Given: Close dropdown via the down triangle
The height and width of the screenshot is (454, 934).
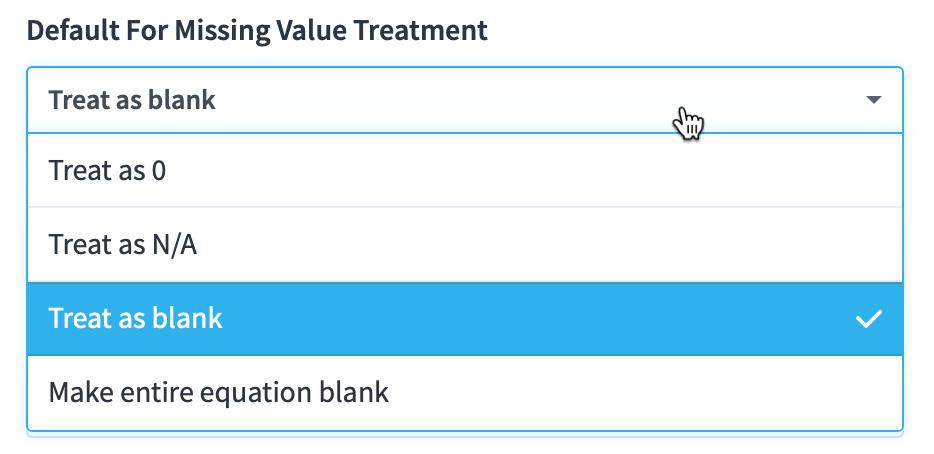Looking at the screenshot, I should [x=873, y=100].
